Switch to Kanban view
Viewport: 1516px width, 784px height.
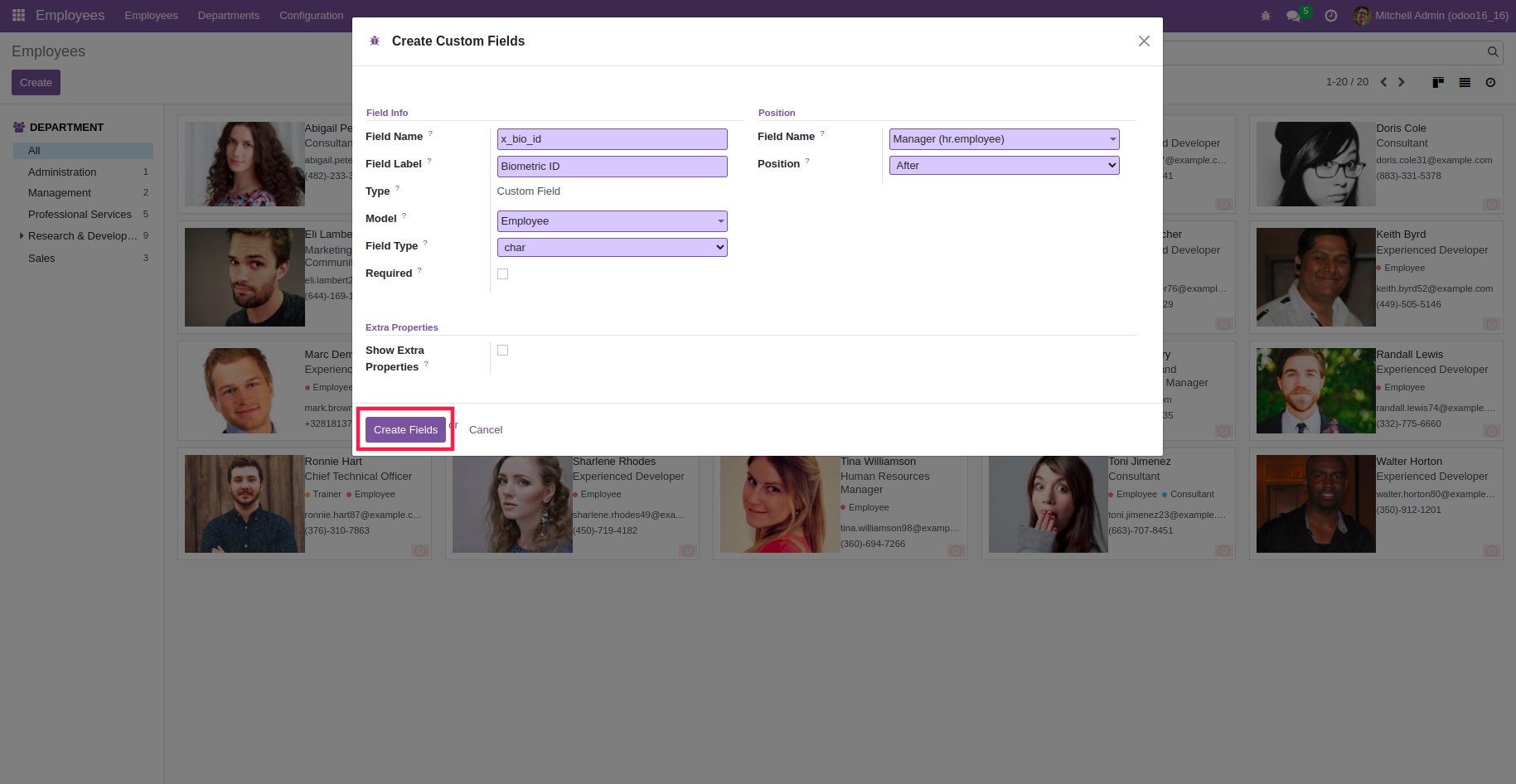click(1438, 82)
